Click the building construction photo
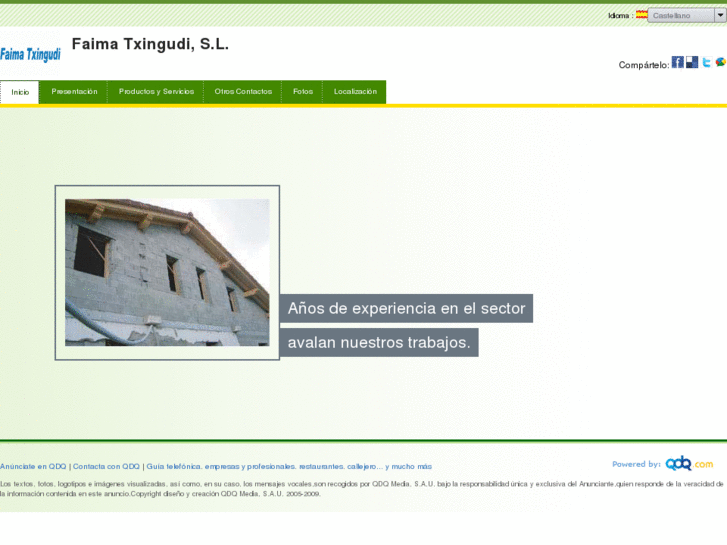Screen dimensions: 727x545 [167, 272]
